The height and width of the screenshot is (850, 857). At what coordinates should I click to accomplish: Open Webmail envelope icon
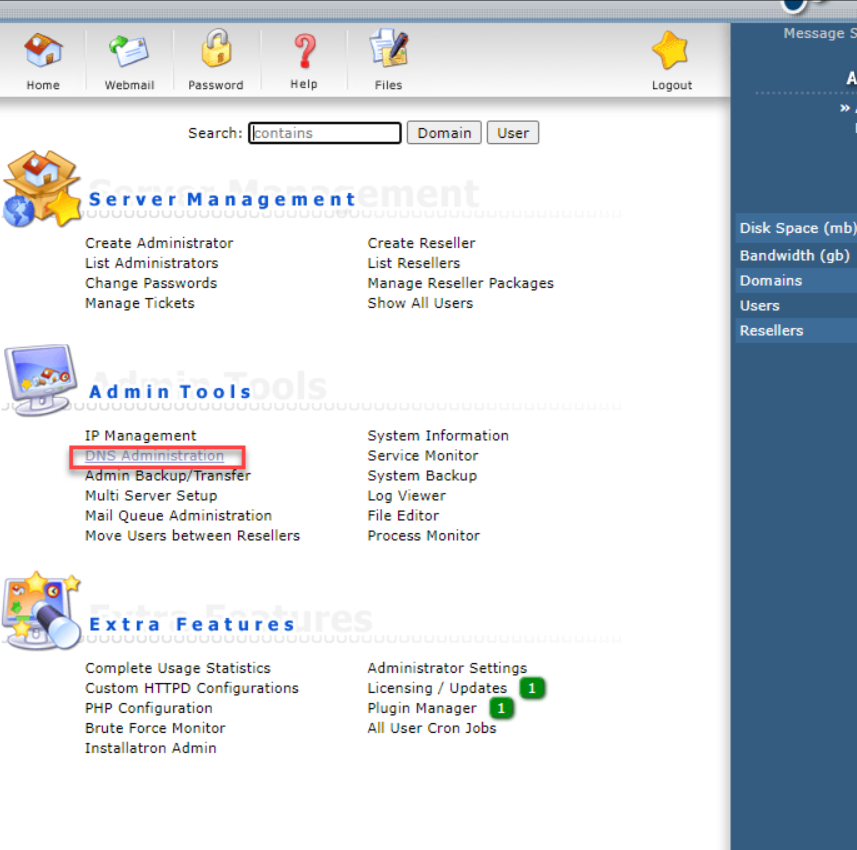(x=129, y=51)
